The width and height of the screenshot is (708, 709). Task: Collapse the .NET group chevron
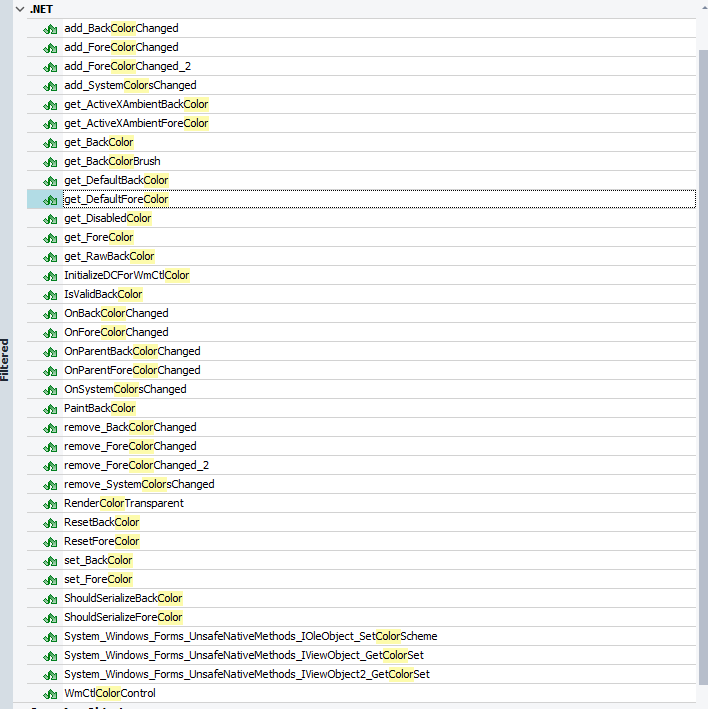[x=20, y=9]
